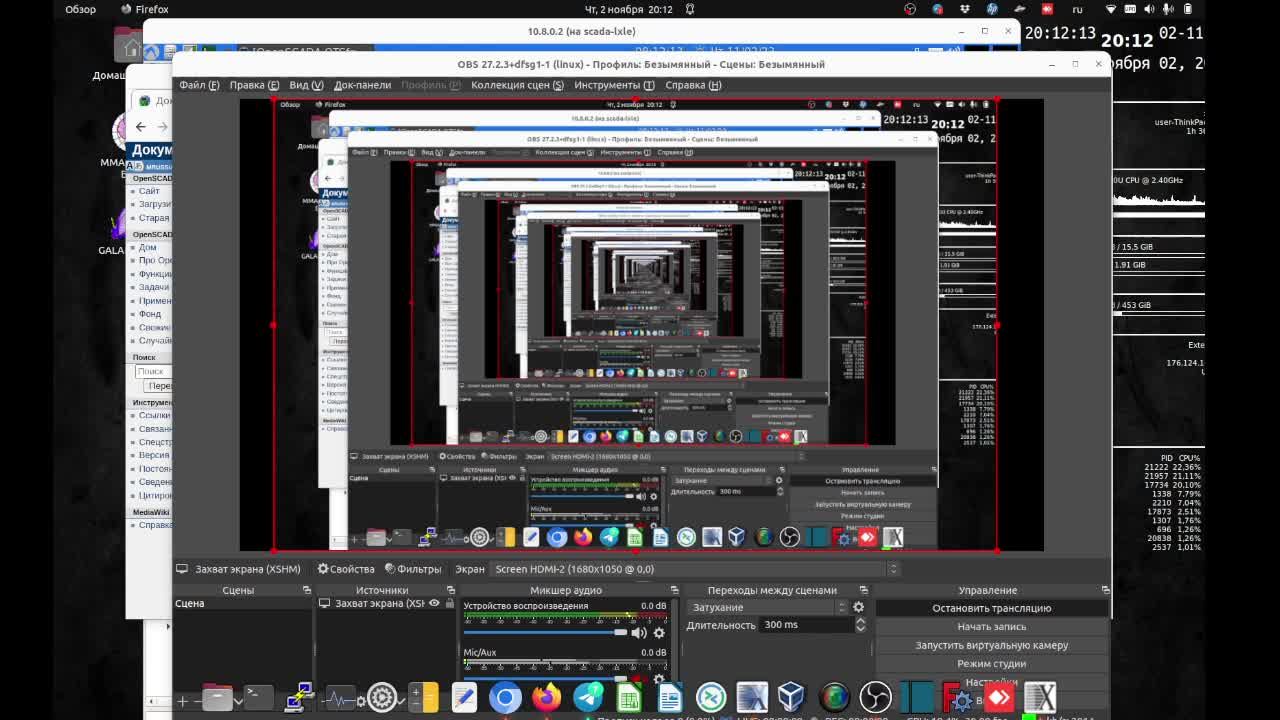Pop out the Управление dock panel
Image resolution: width=1280 pixels, height=720 pixels.
pyautogui.click(x=1105, y=590)
